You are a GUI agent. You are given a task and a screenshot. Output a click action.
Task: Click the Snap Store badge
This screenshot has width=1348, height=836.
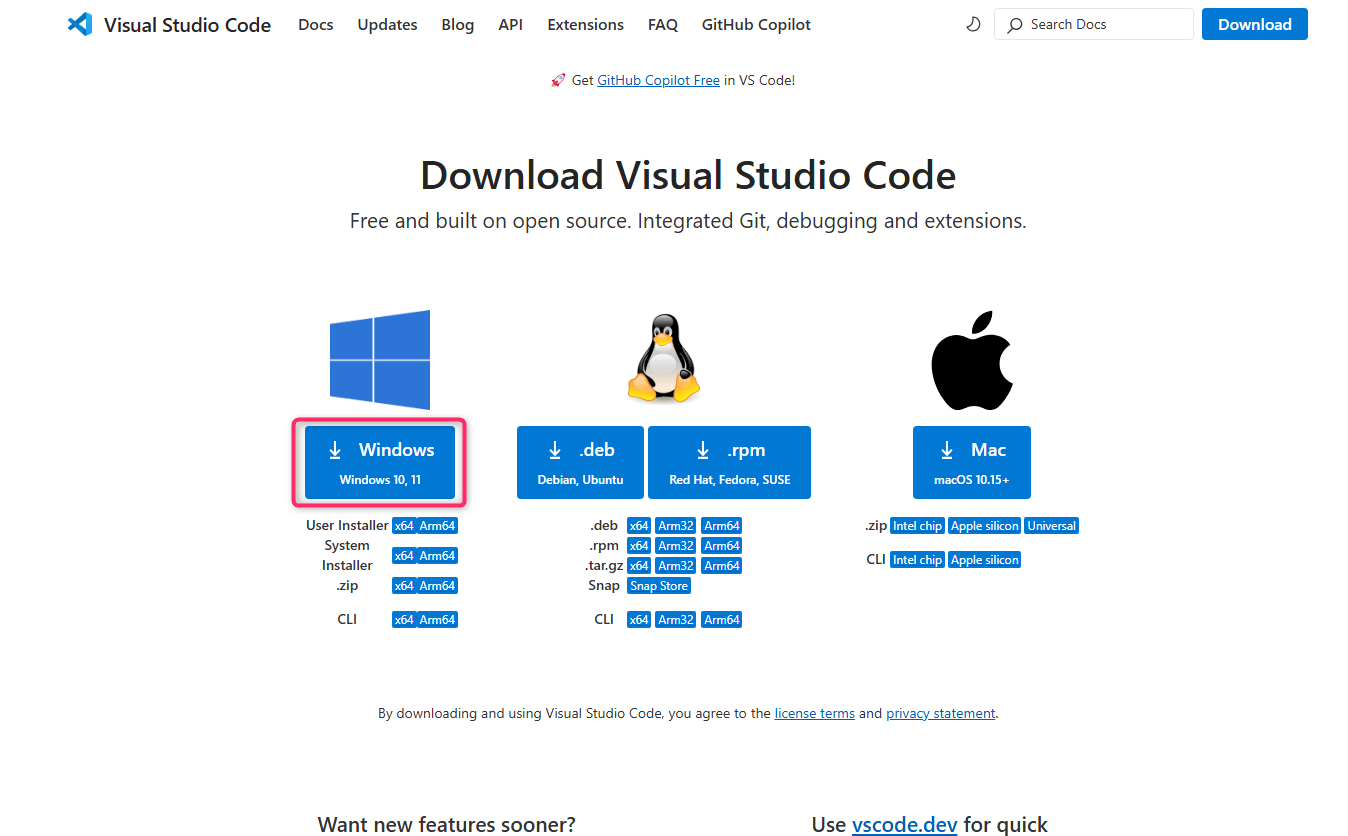pos(658,585)
